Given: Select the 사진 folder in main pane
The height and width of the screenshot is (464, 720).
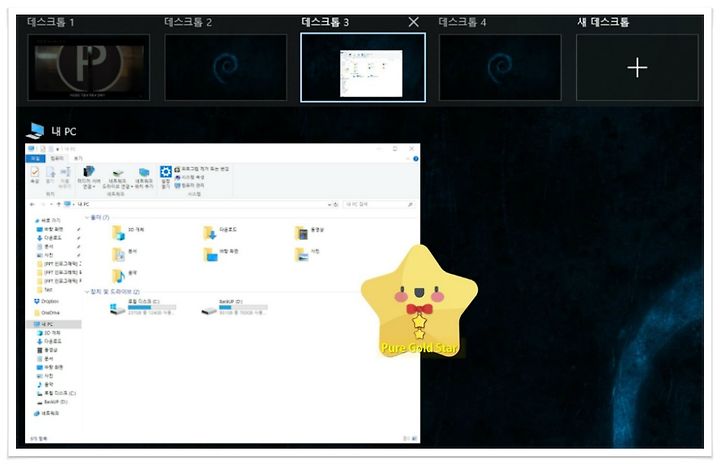Looking at the screenshot, I should (x=307, y=254).
